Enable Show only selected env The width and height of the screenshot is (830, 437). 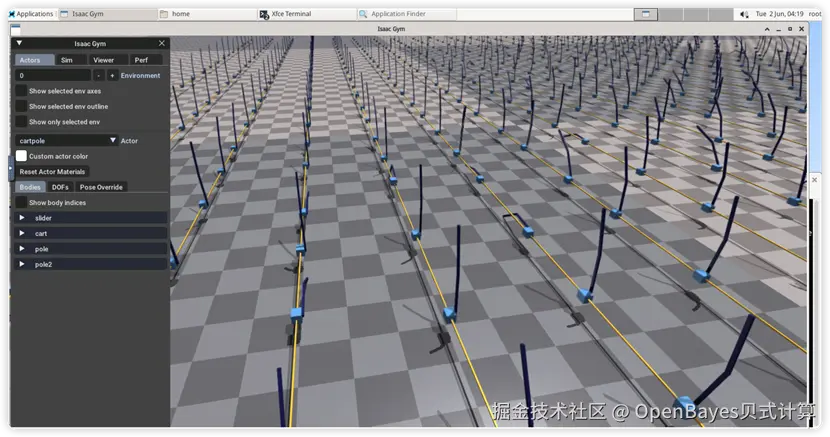coord(21,122)
